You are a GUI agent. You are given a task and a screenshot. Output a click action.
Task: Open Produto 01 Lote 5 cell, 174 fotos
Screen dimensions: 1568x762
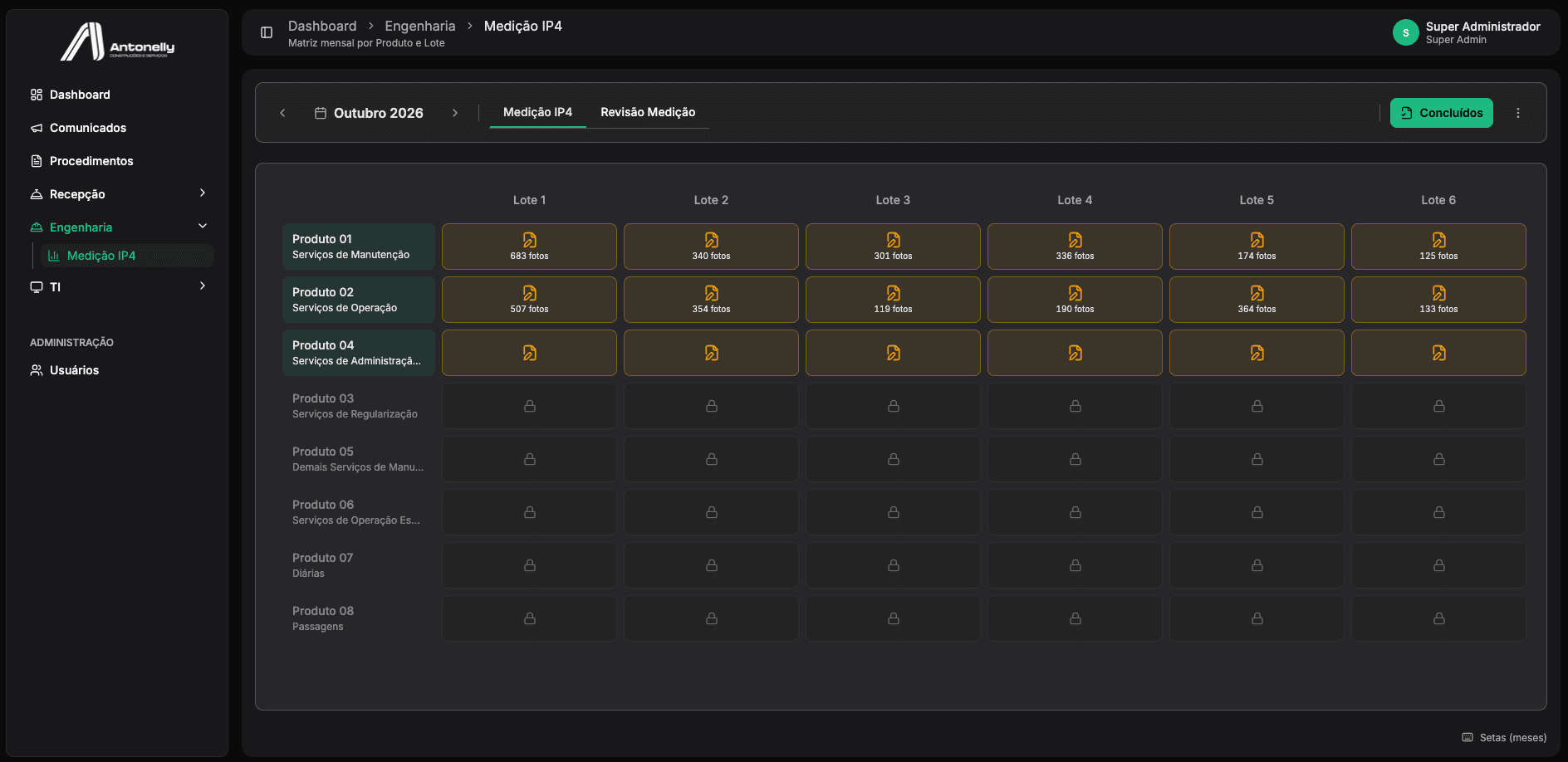[1257, 247]
